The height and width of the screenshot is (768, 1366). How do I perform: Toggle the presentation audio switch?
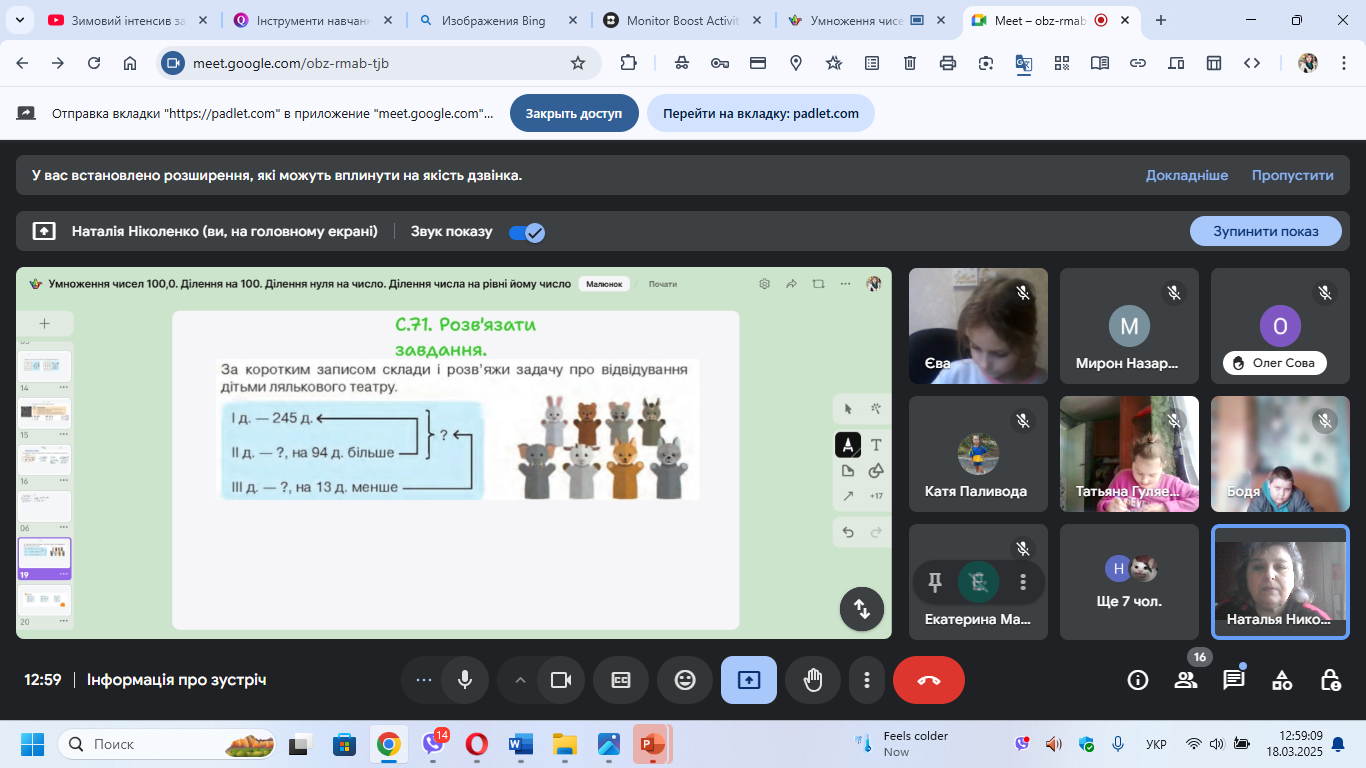pyautogui.click(x=526, y=232)
